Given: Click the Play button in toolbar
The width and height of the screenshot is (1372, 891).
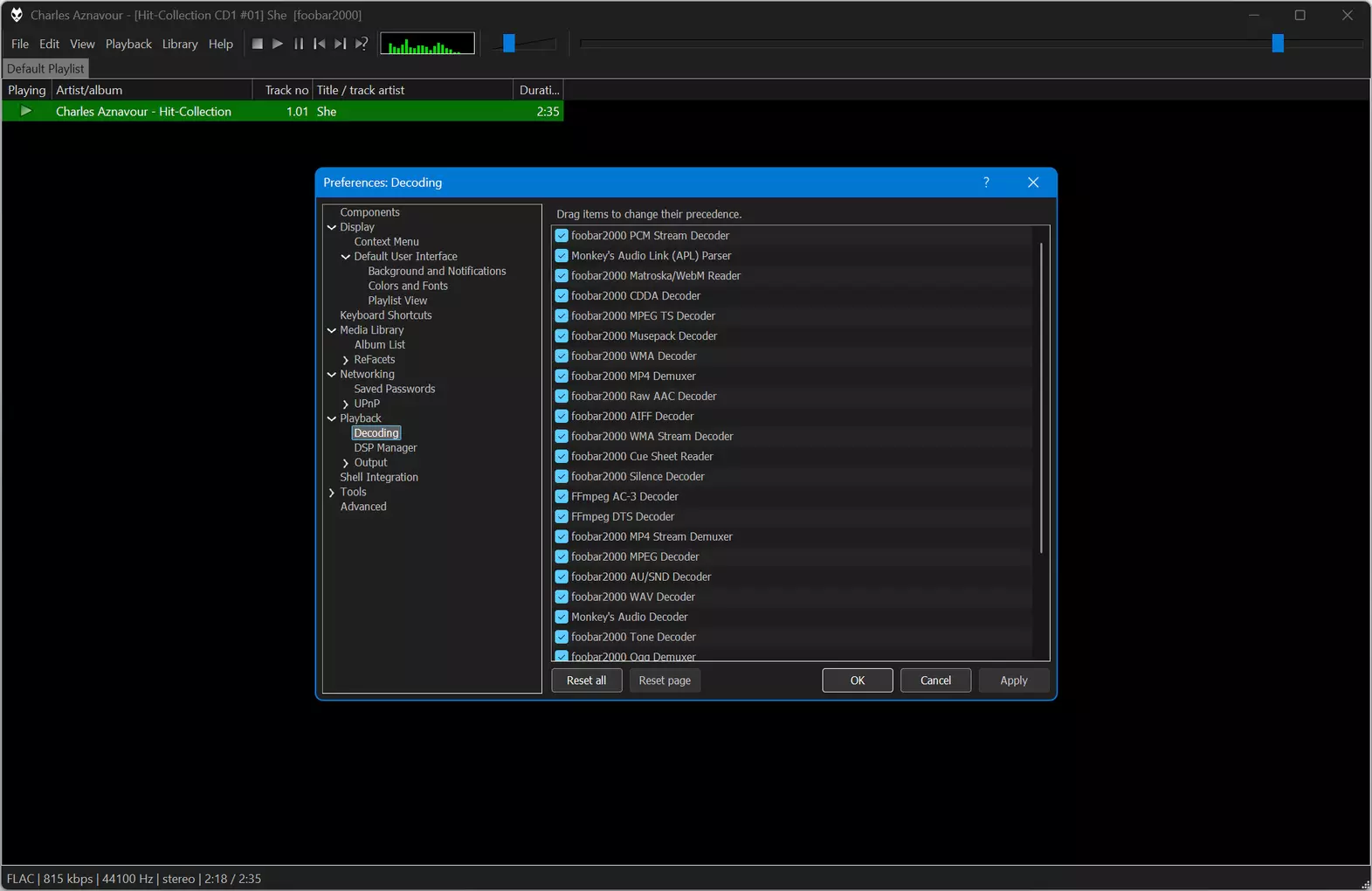Looking at the screenshot, I should click(278, 44).
